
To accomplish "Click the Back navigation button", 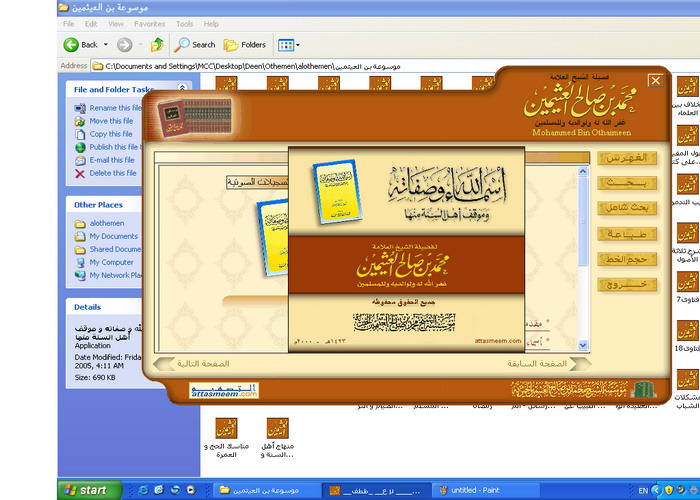I will coord(82,44).
